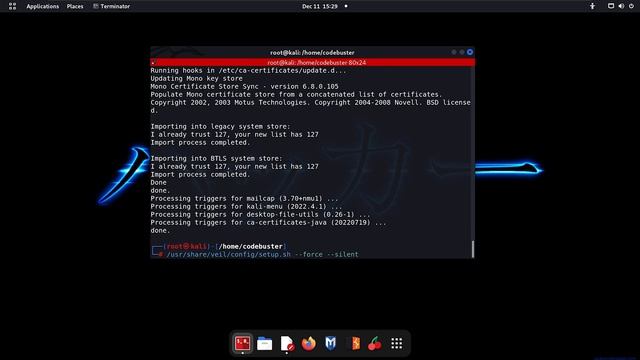Image resolution: width=640 pixels, height=360 pixels.
Task: Click 'Importing into BTLS system store:' line
Action: tap(216, 158)
